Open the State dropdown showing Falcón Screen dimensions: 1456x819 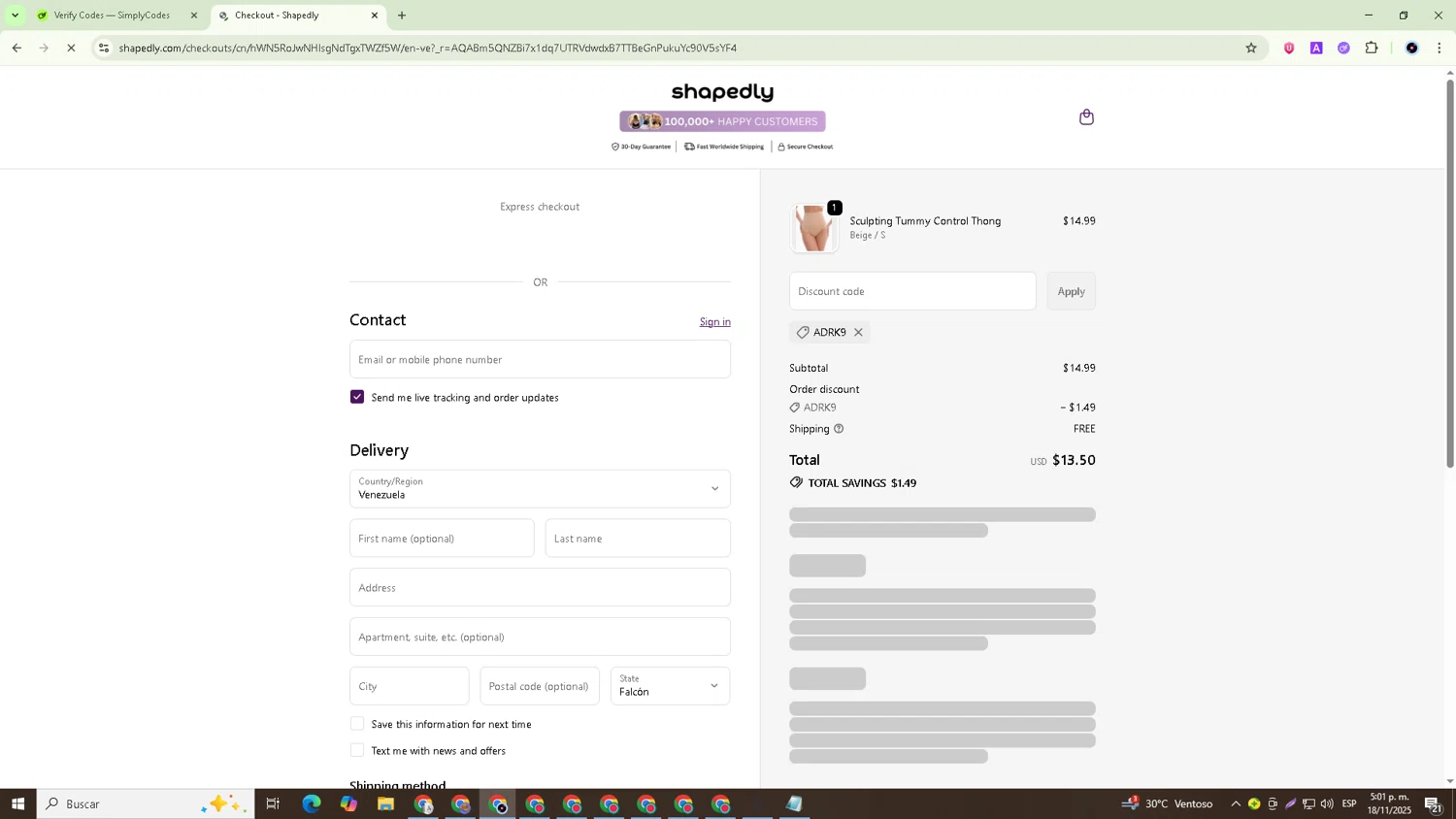tap(670, 686)
